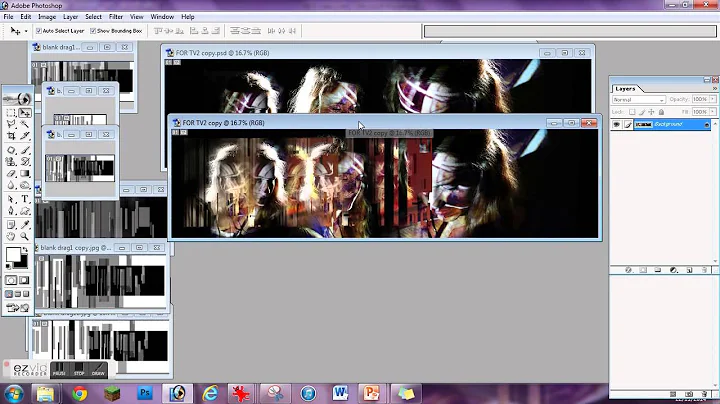Screen dimensions: 720x404
Task: Create a new layer in Layers panel
Action: click(689, 270)
